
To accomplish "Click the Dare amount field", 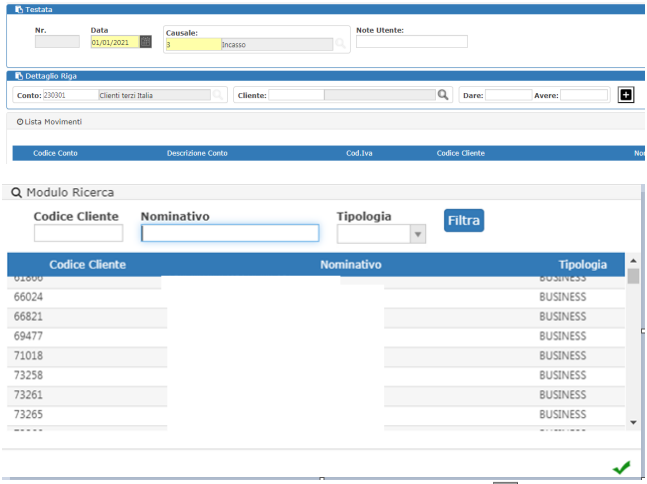I will (508, 95).
